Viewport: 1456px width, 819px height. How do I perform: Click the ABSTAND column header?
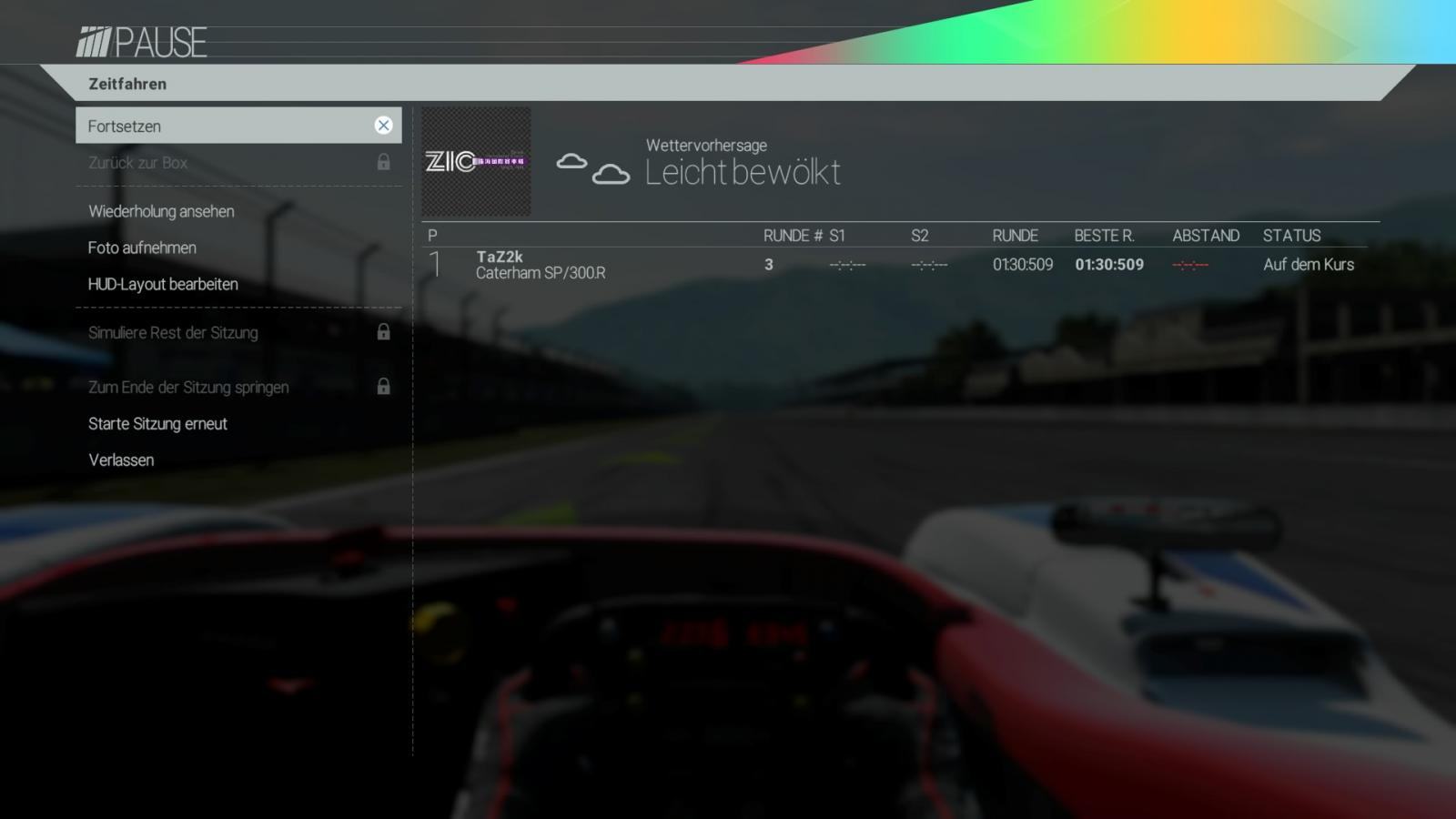(x=1206, y=236)
